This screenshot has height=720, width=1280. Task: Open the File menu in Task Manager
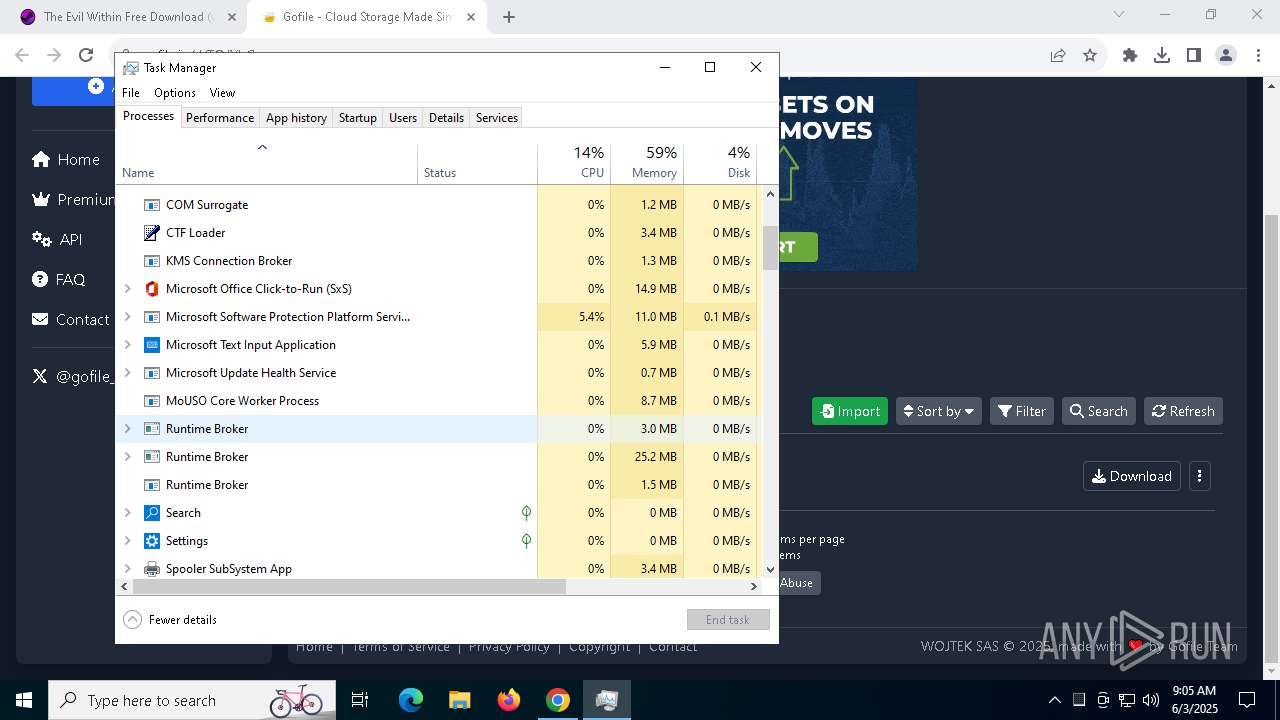pos(131,93)
